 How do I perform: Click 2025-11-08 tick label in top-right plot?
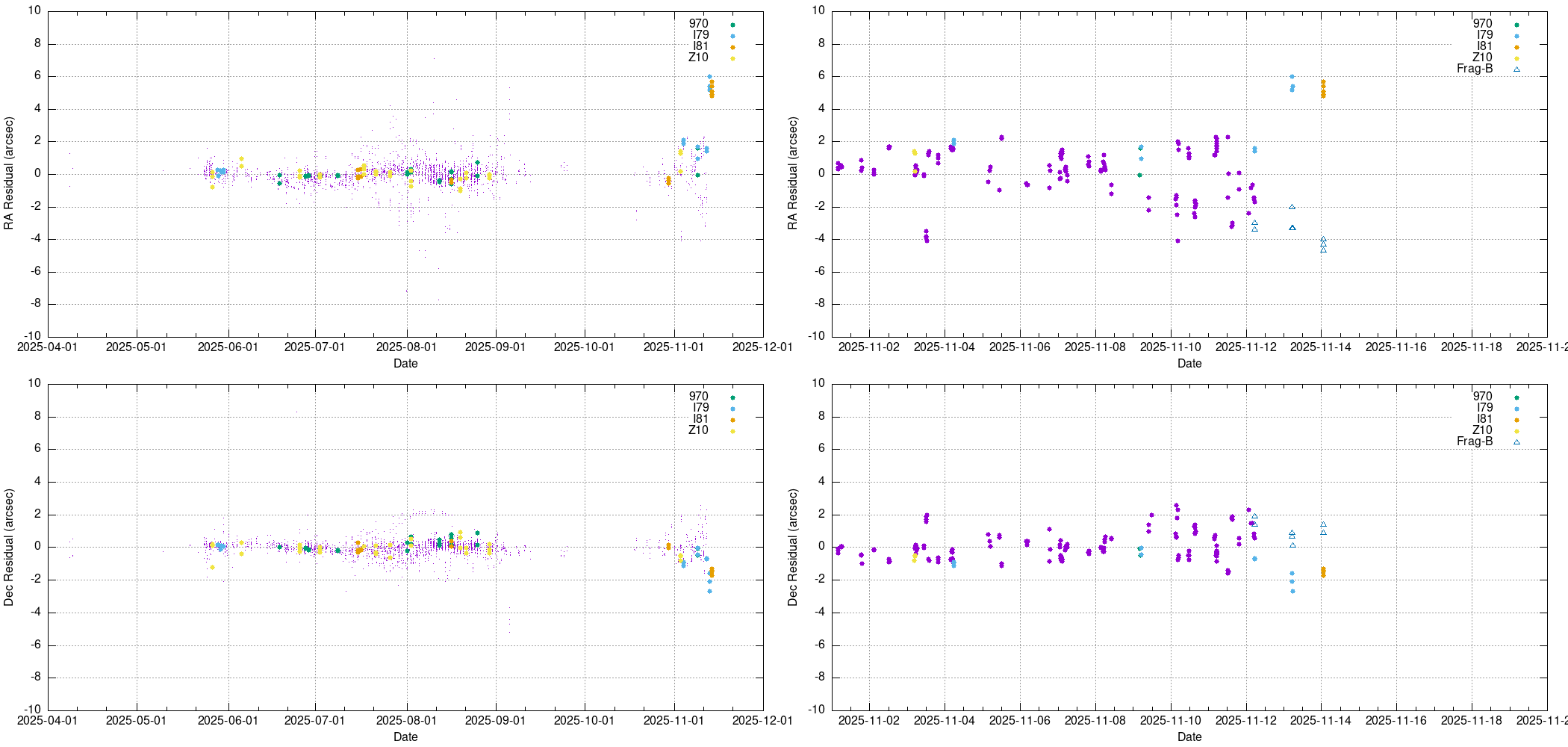click(x=1095, y=347)
